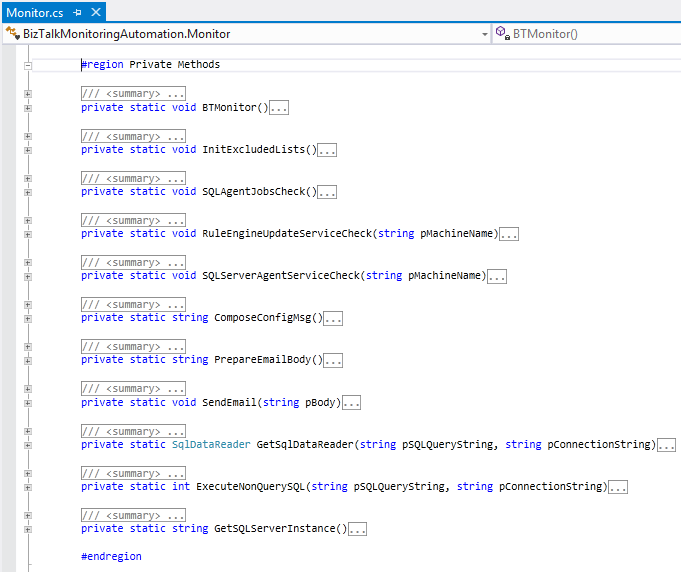Click the '#region Private Methods' line

point(151,65)
